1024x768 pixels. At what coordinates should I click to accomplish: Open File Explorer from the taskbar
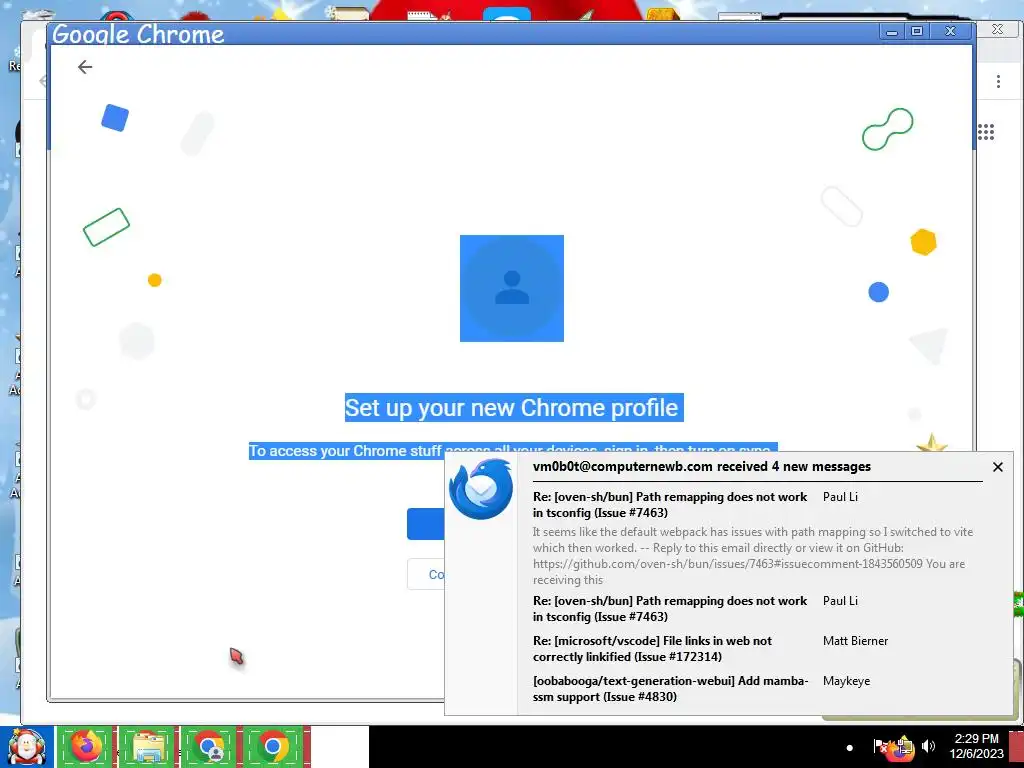click(148, 747)
